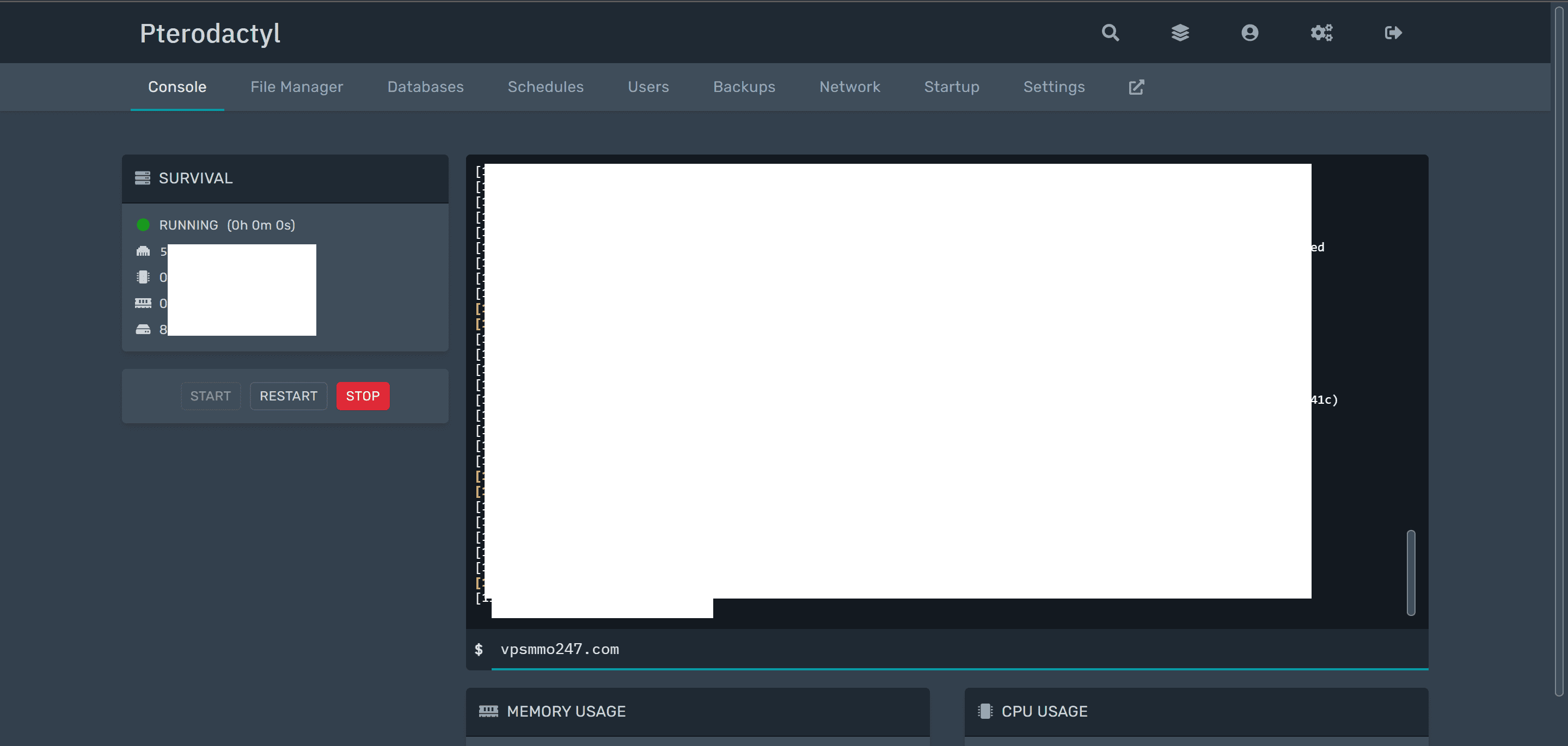This screenshot has width=1568, height=746.
Task: Open the Databases tab
Action: (425, 87)
